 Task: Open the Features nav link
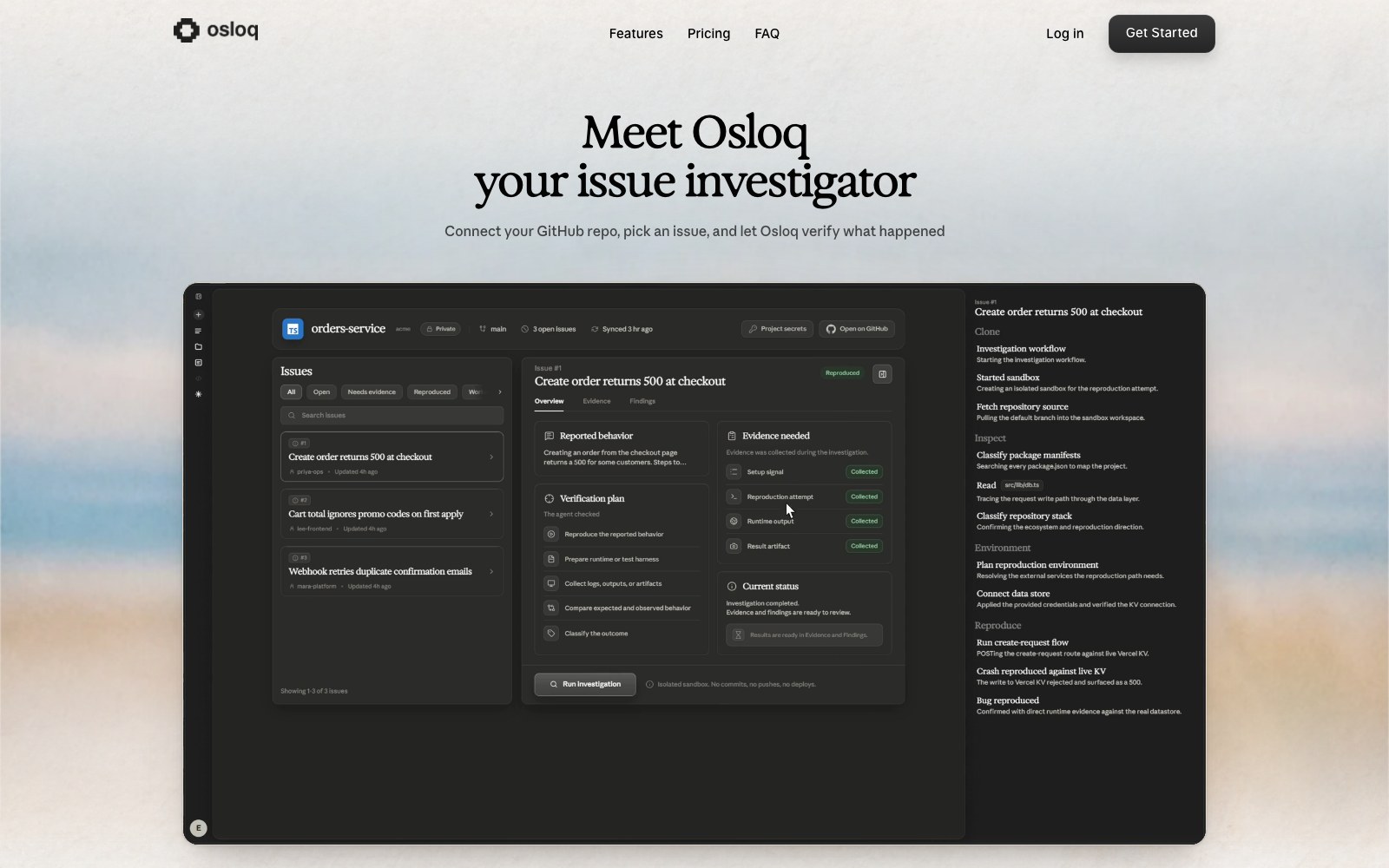click(x=635, y=34)
